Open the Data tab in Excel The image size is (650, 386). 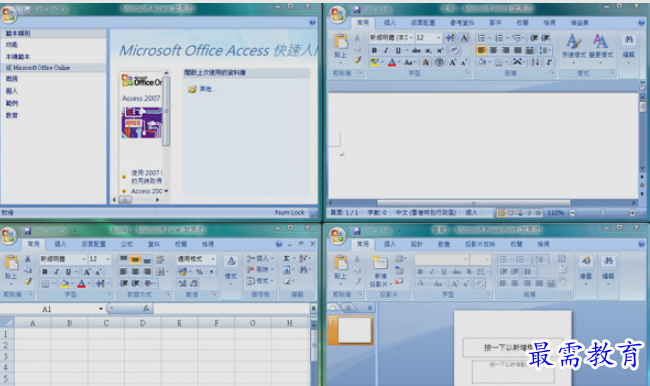(x=153, y=244)
